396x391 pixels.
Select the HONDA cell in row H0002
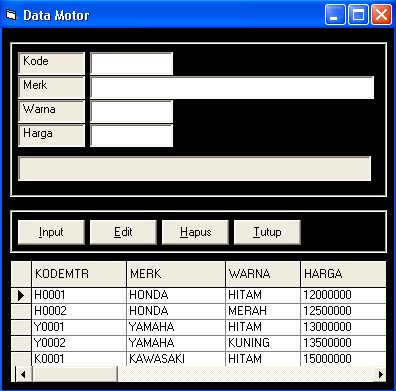coord(176,311)
